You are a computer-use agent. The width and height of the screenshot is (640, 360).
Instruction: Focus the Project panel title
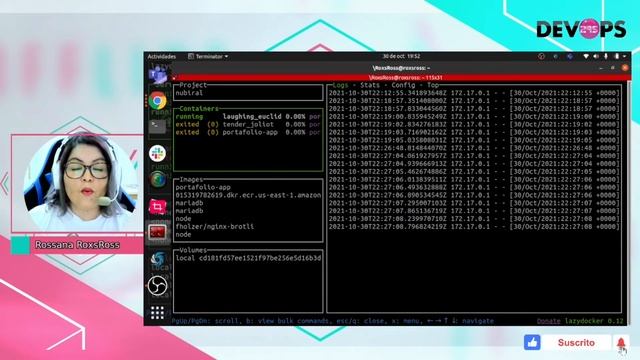193,85
